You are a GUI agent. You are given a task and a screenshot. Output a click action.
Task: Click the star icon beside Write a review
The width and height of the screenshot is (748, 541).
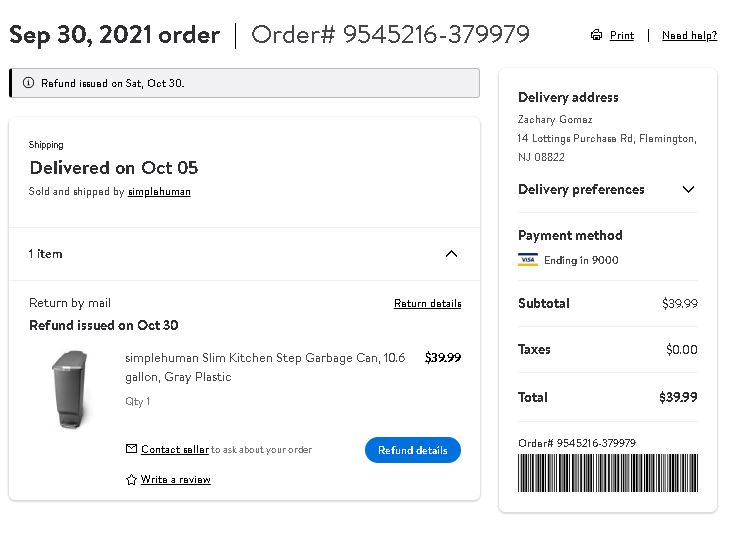click(x=131, y=480)
